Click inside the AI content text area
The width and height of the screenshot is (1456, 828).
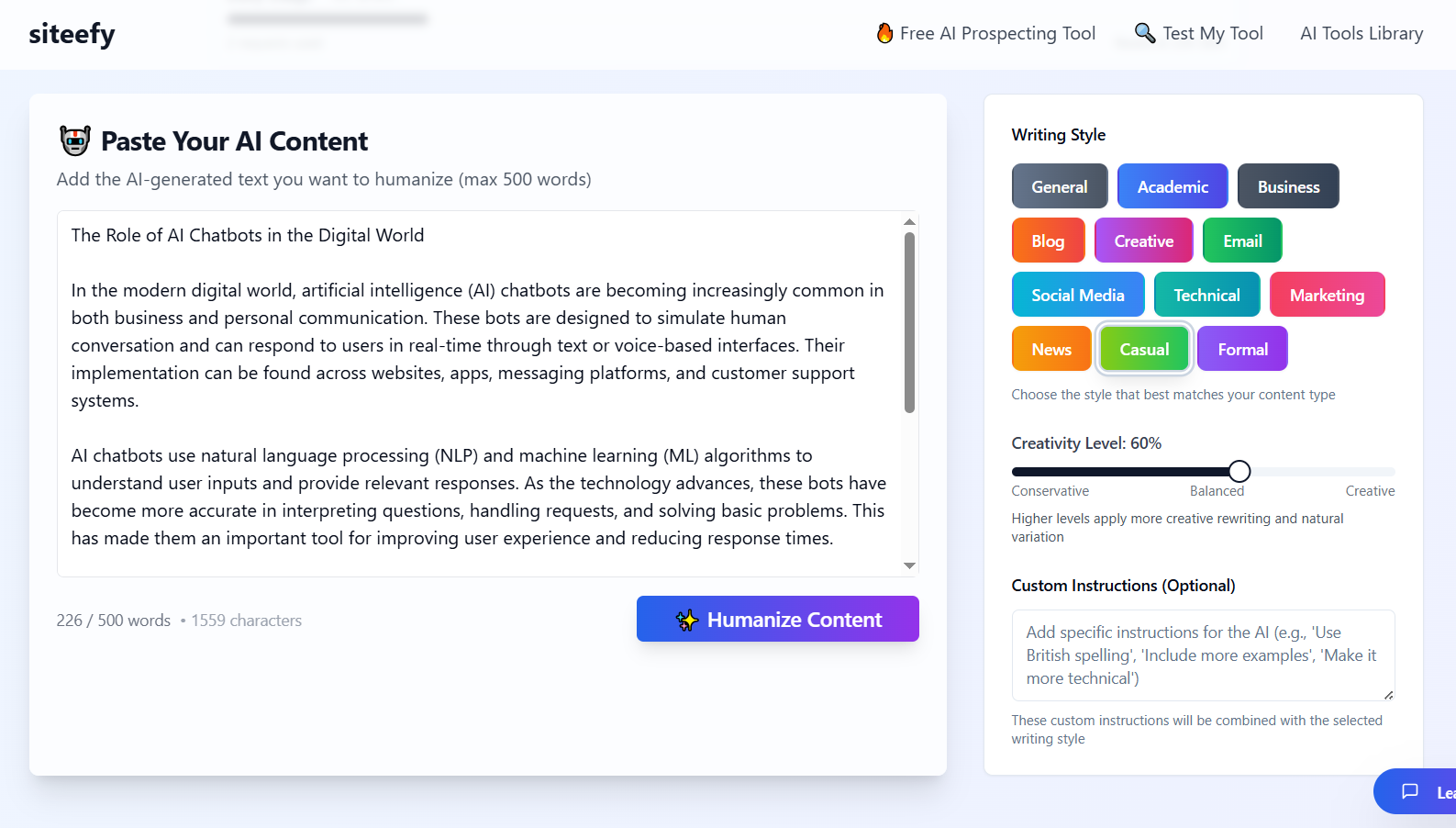pos(480,394)
